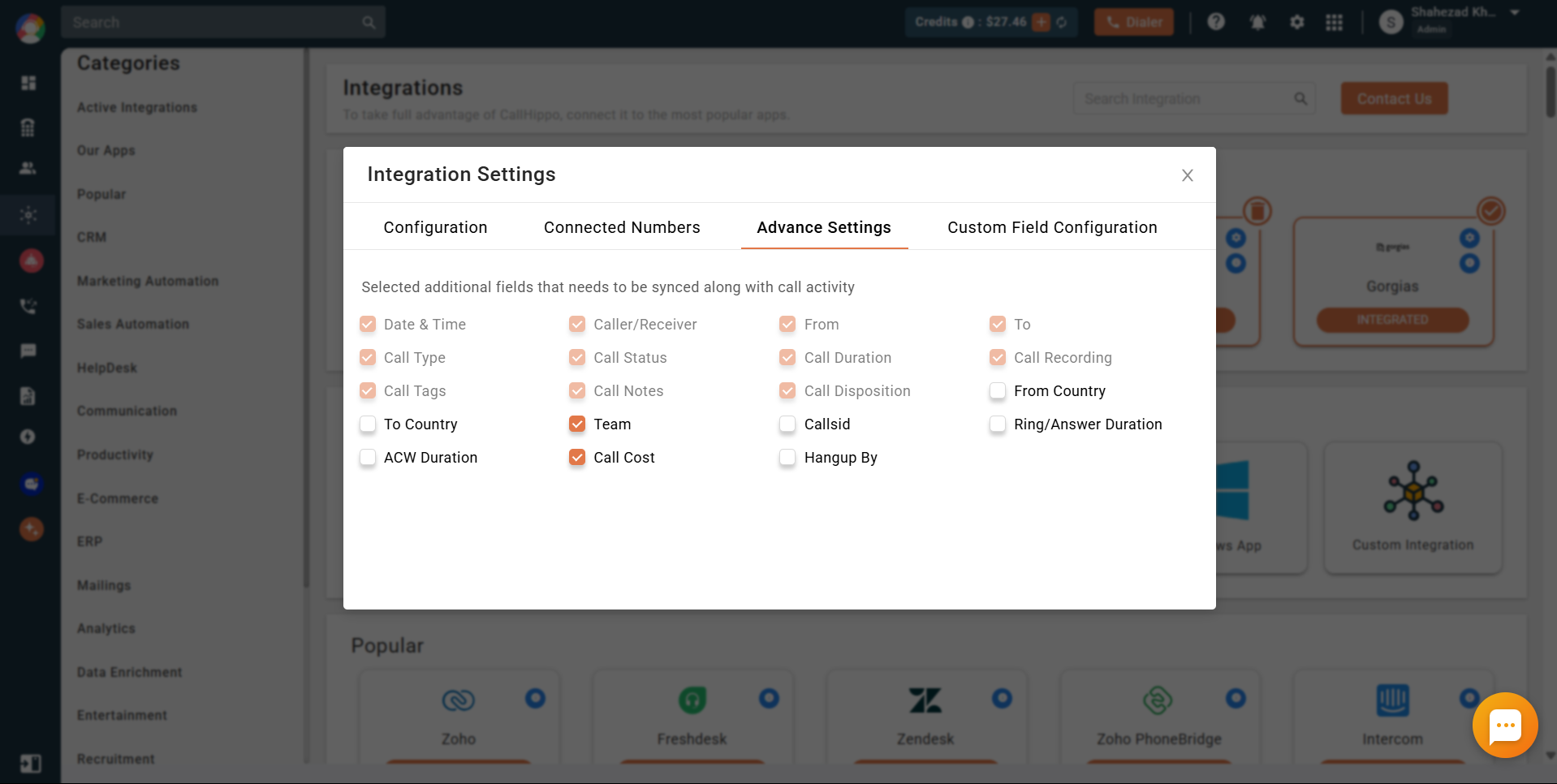The image size is (1557, 784).
Task: Click the sidebar collapse icon at bottom
Action: pos(30,764)
